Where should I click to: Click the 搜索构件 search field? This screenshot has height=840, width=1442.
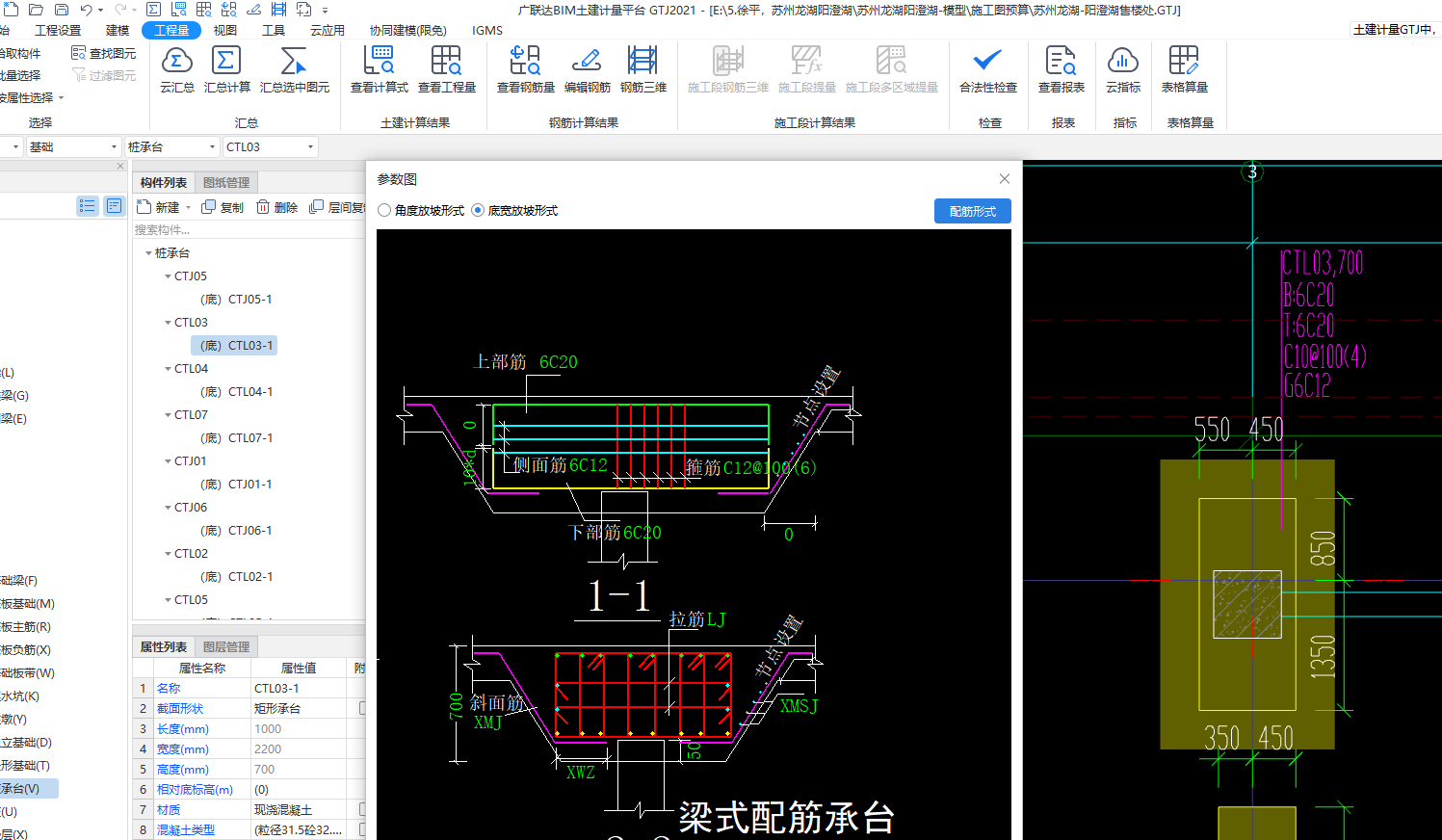pyautogui.click(x=249, y=229)
